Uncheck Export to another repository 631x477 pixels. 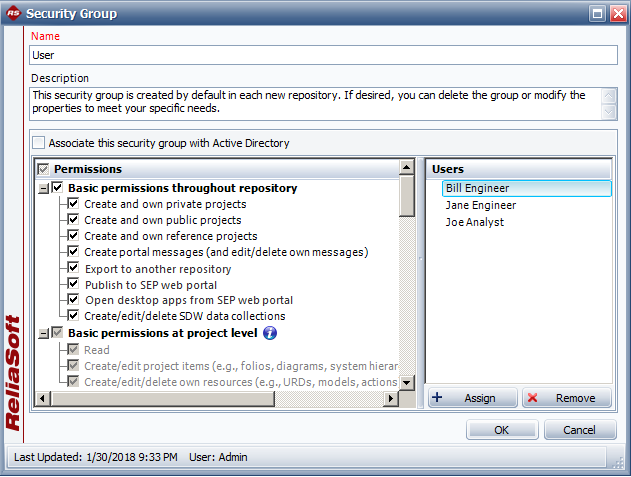click(74, 269)
